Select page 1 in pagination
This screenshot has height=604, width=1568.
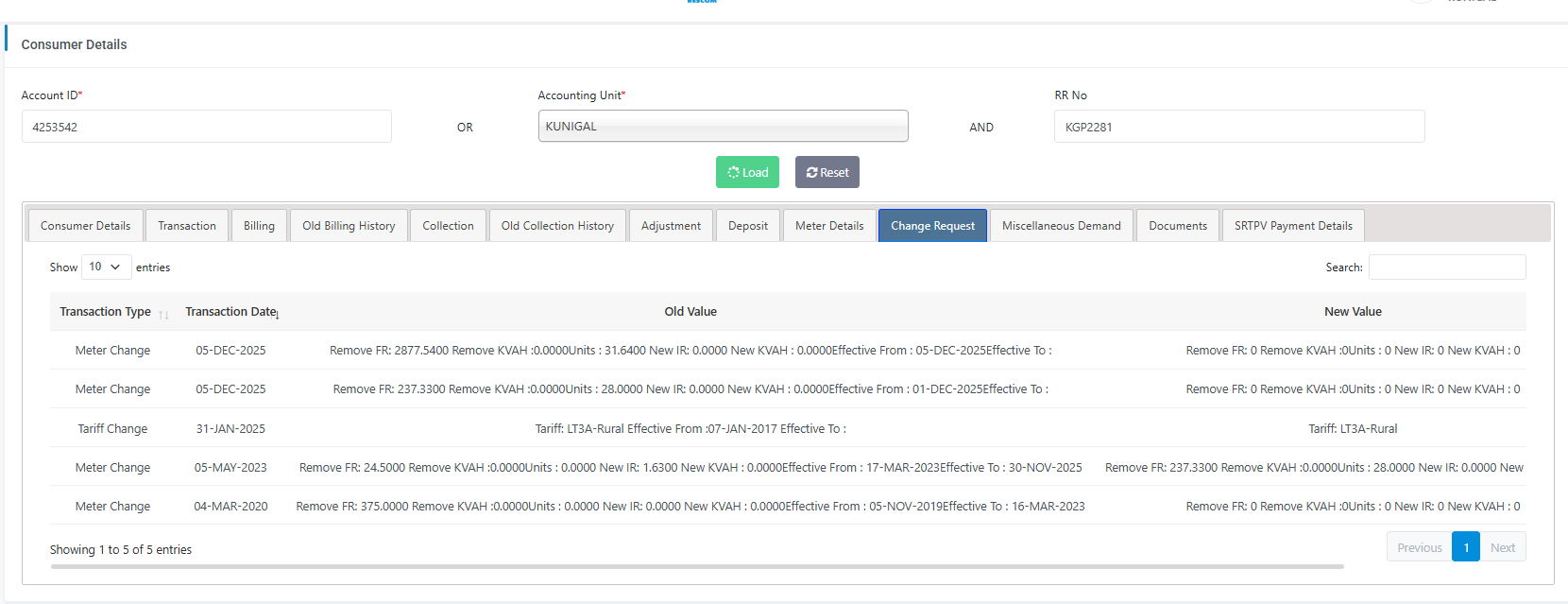[x=1466, y=547]
